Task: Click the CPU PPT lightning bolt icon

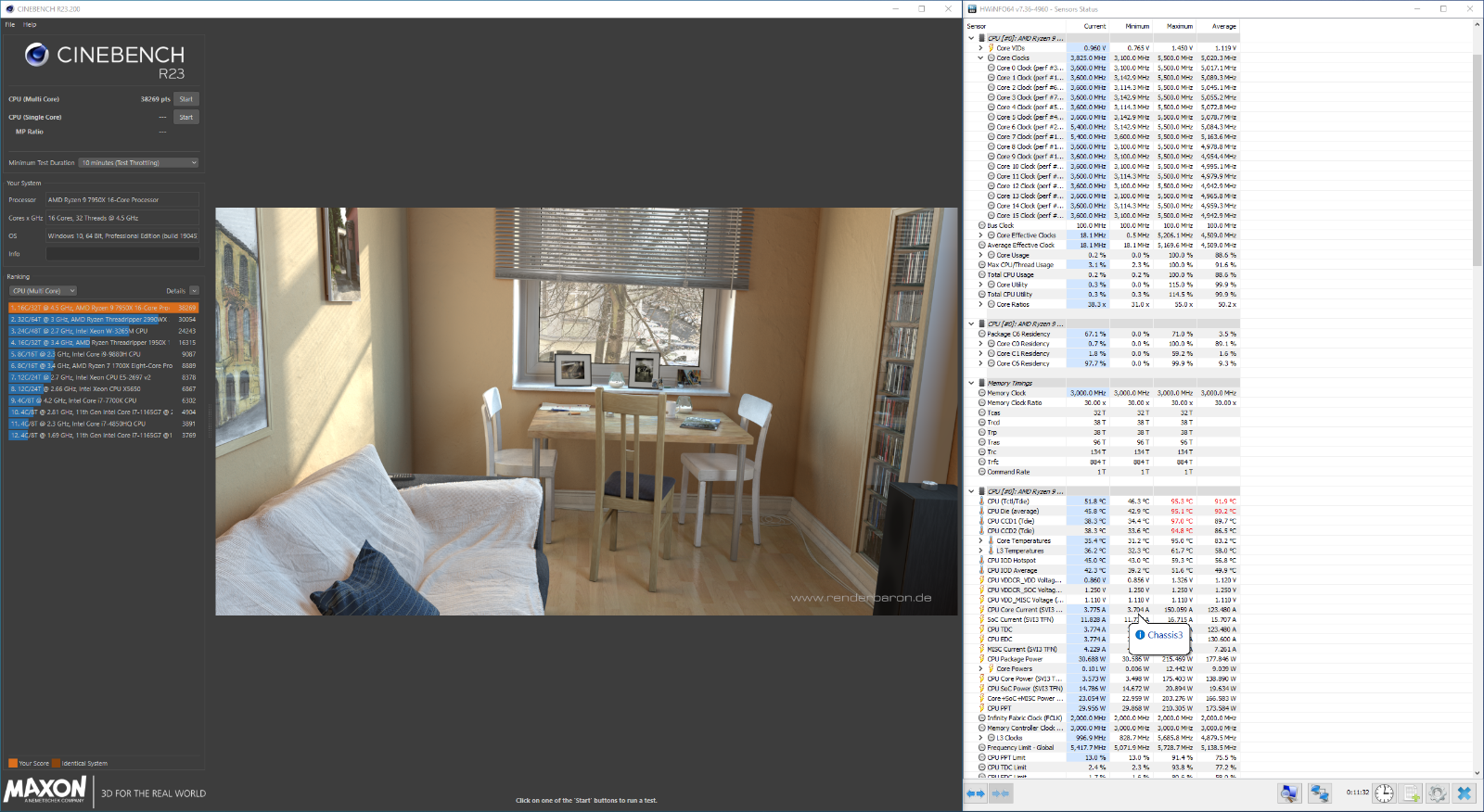Action: coord(981,708)
